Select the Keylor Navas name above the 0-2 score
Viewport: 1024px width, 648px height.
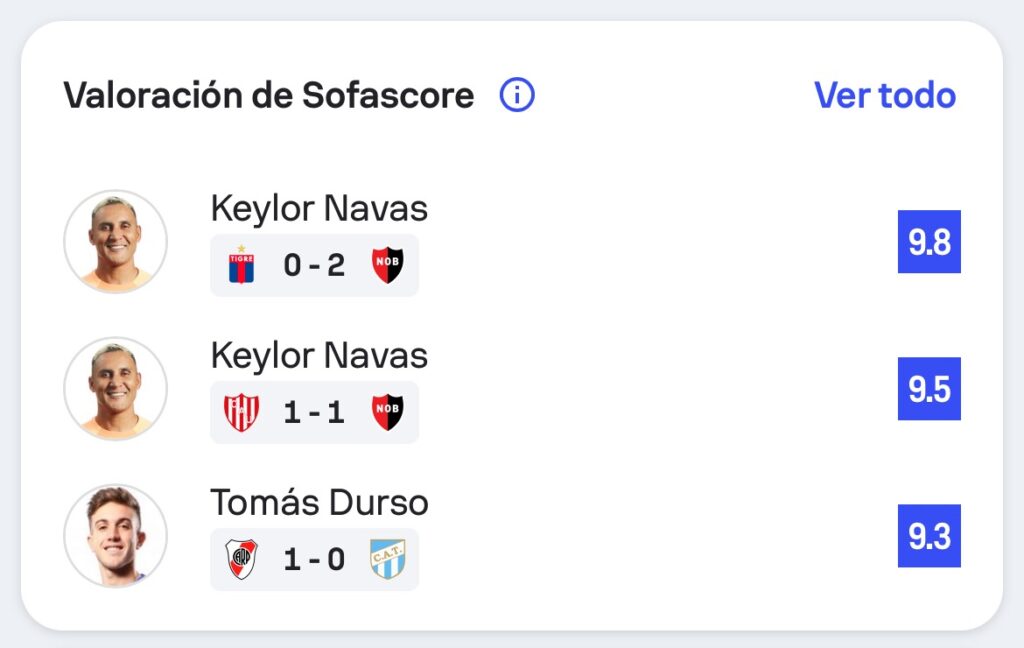pos(319,209)
